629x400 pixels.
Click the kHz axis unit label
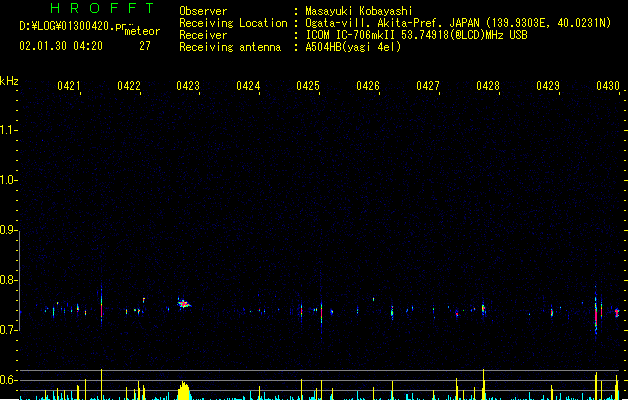pyautogui.click(x=9, y=81)
